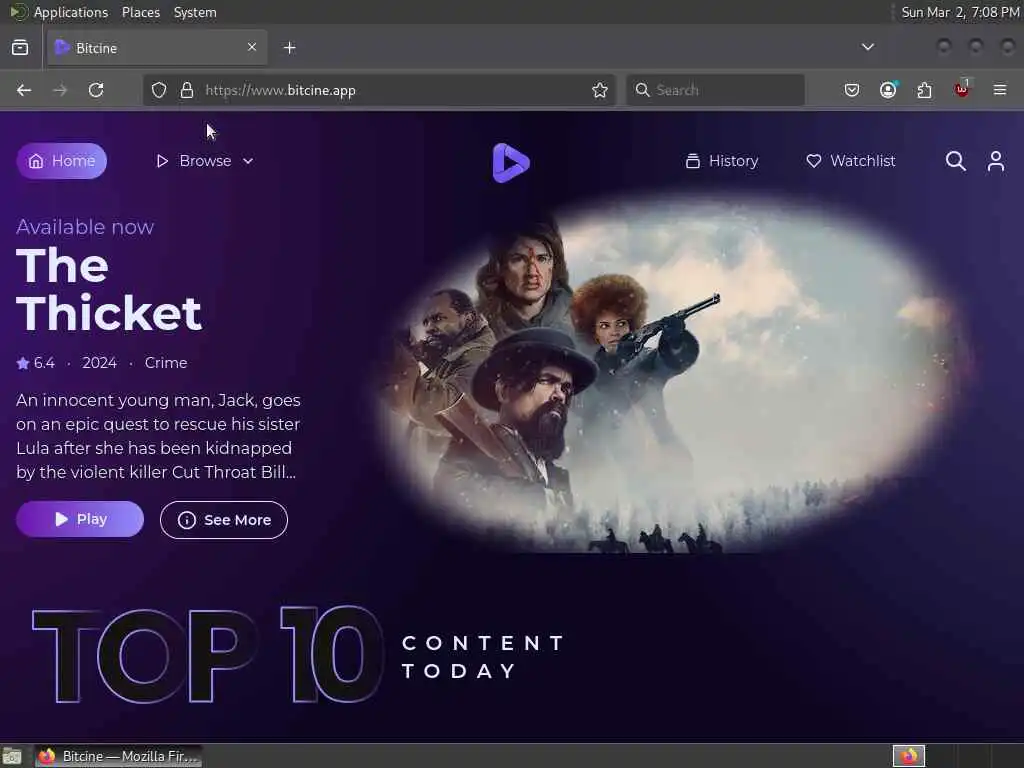Image resolution: width=1024 pixels, height=768 pixels.
Task: Click the 2024 year label
Action: [99, 363]
